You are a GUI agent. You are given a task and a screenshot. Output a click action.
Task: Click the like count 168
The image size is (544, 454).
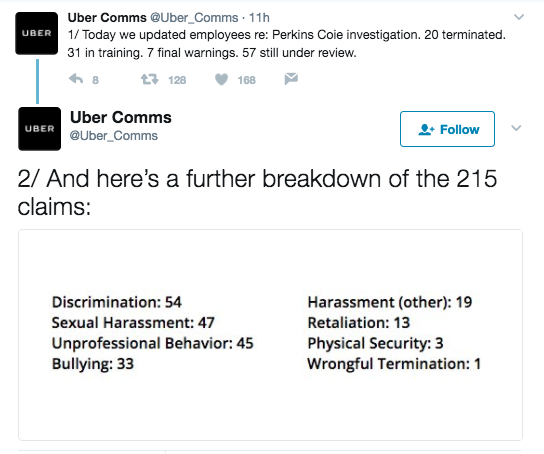coord(247,80)
